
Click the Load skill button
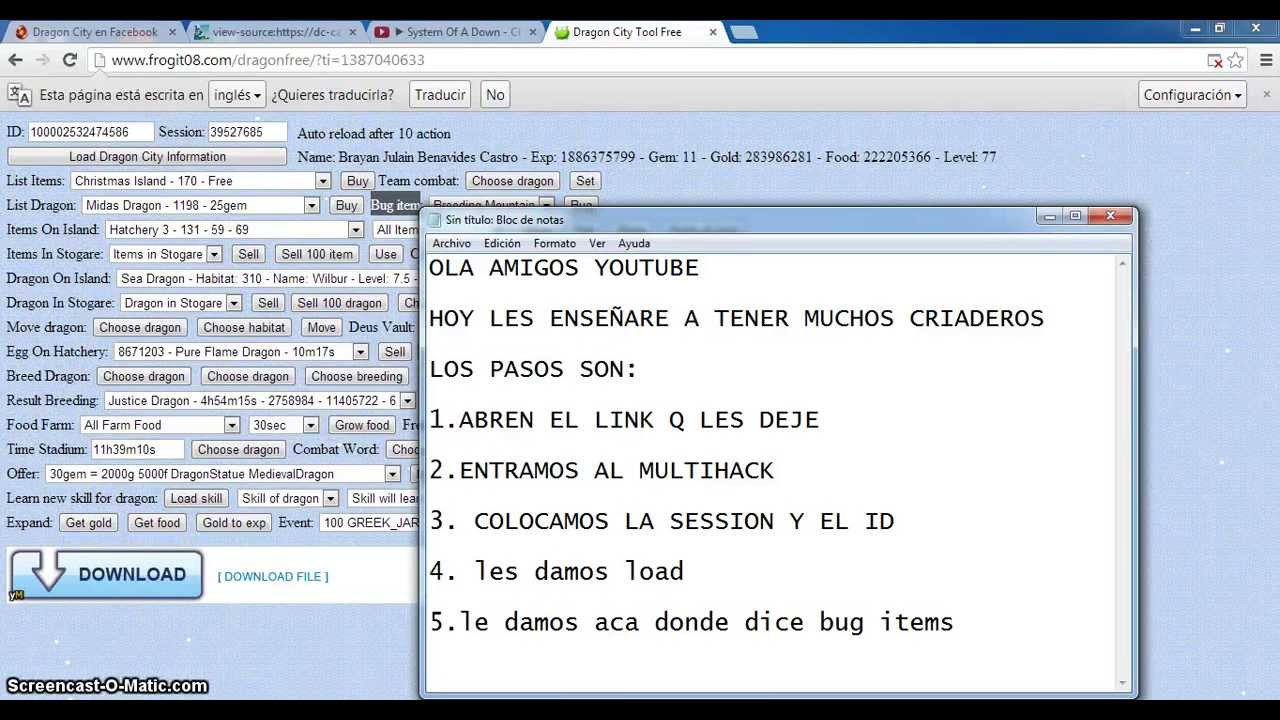[x=196, y=499]
